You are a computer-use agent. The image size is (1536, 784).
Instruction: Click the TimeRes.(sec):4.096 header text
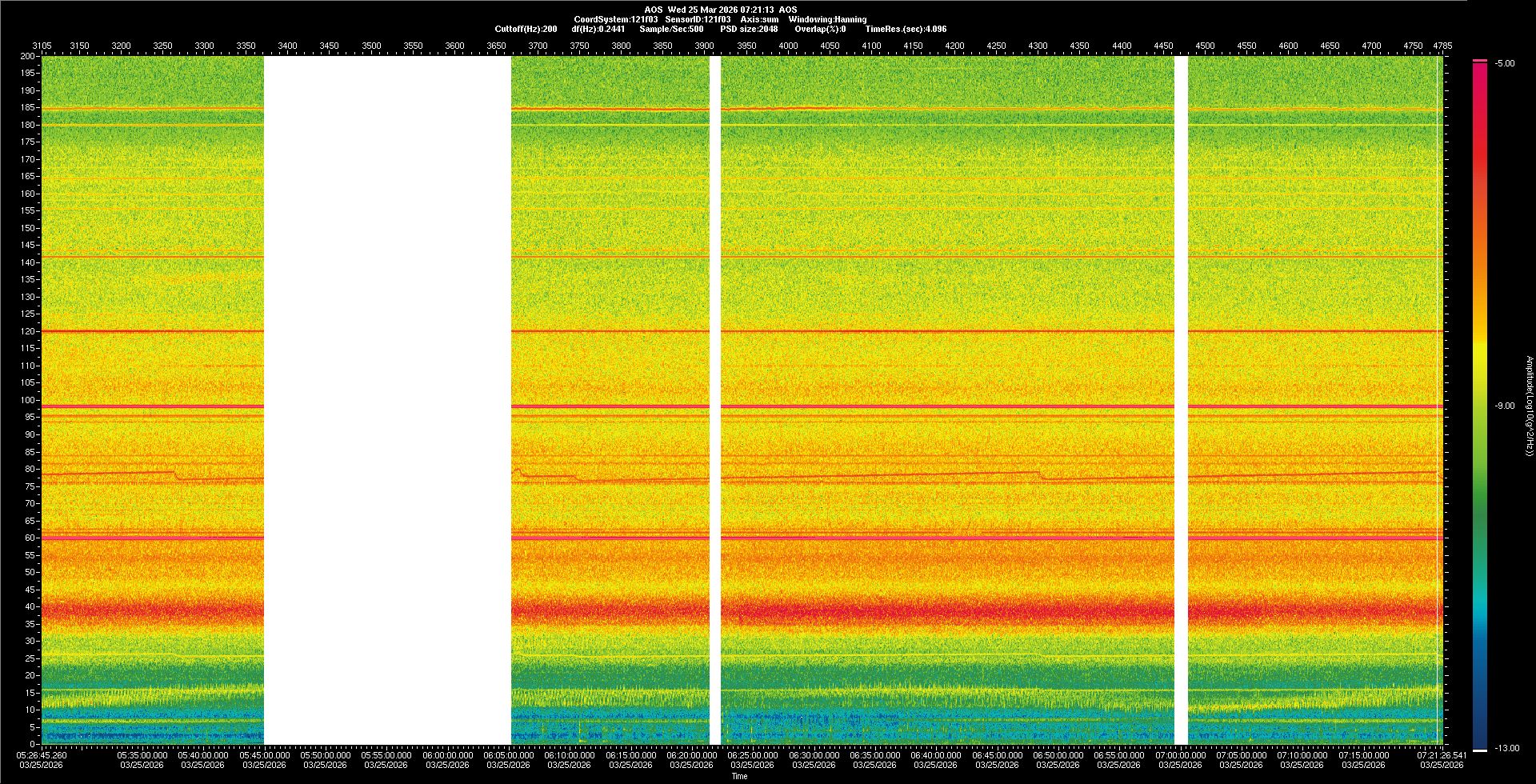click(906, 29)
